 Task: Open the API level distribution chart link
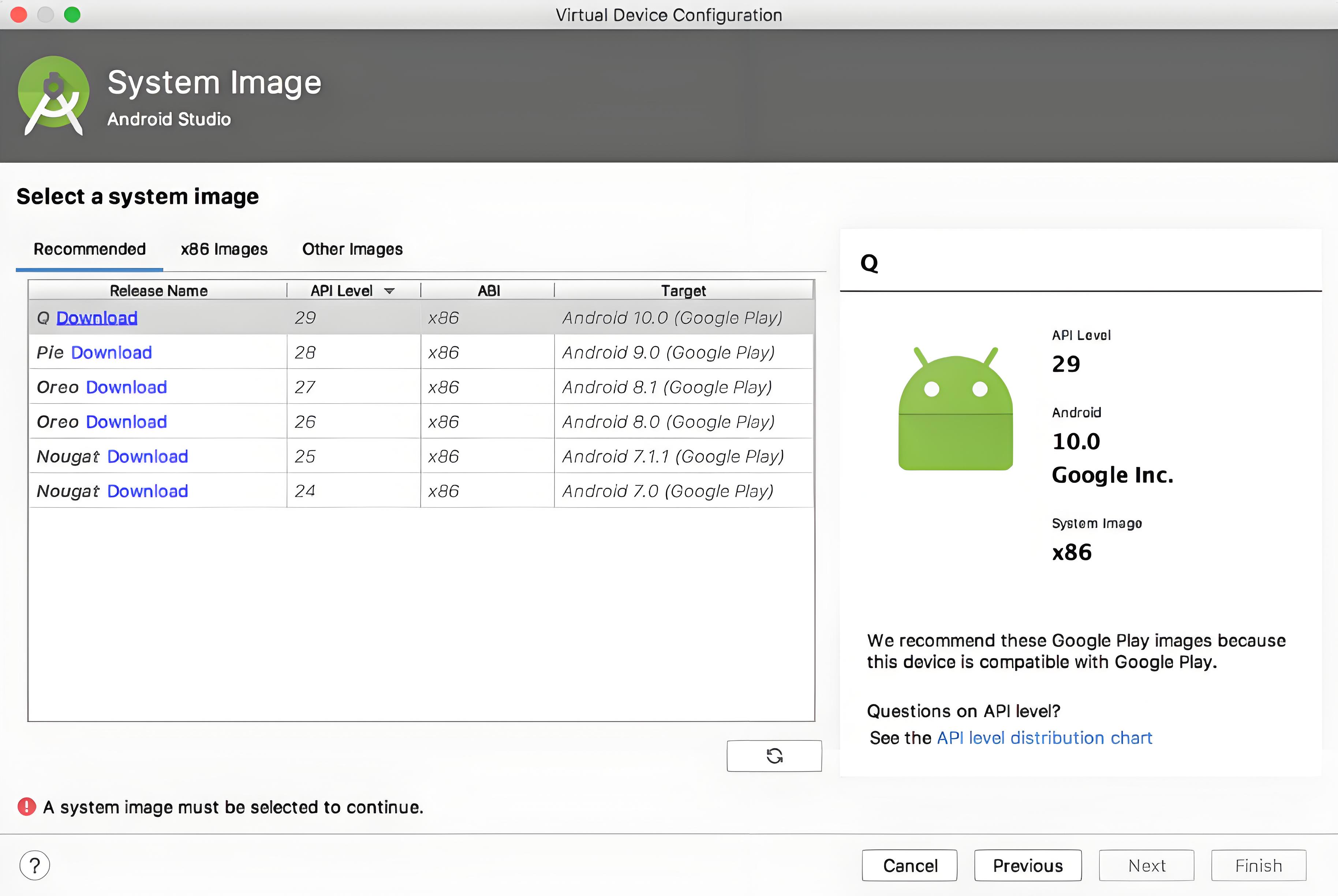1044,738
